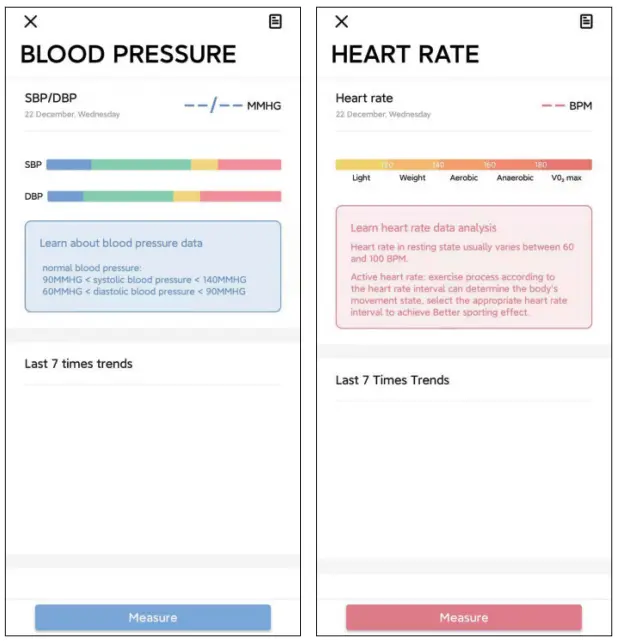Select the Anaerobic heart rate zone label
The image size is (619, 644).
coord(515,179)
